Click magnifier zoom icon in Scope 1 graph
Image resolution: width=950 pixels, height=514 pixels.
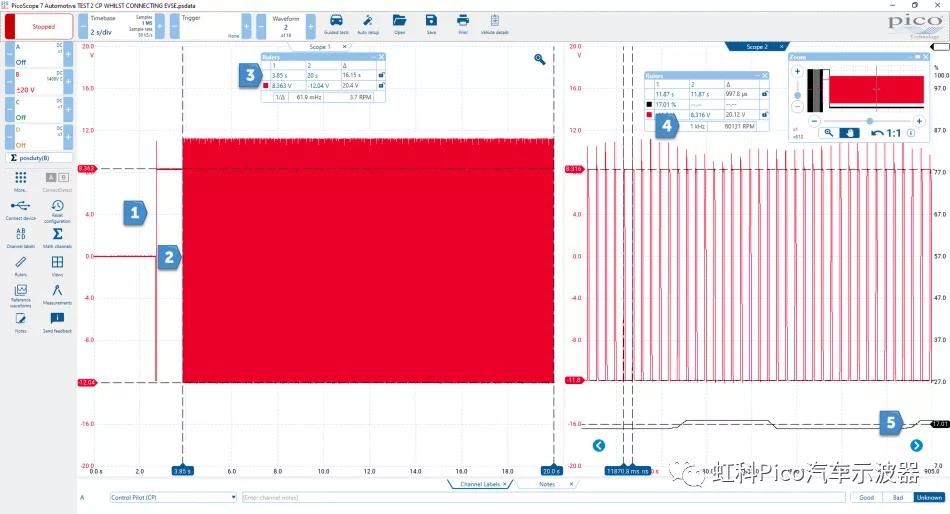pyautogui.click(x=539, y=59)
